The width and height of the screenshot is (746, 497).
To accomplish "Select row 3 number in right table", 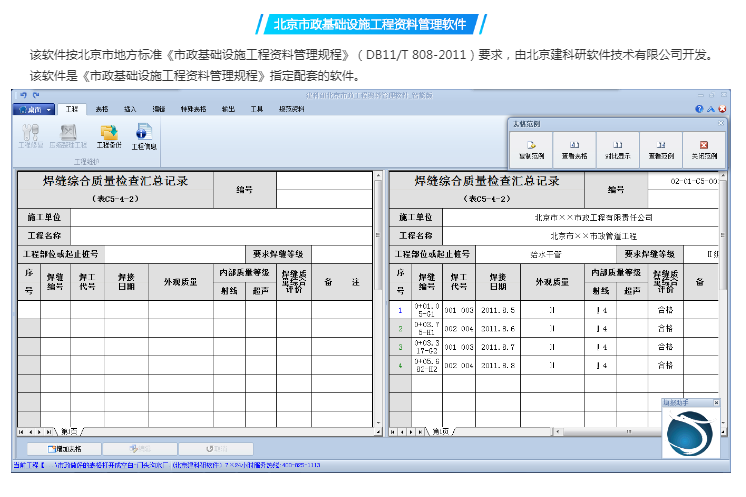I will pos(400,347).
